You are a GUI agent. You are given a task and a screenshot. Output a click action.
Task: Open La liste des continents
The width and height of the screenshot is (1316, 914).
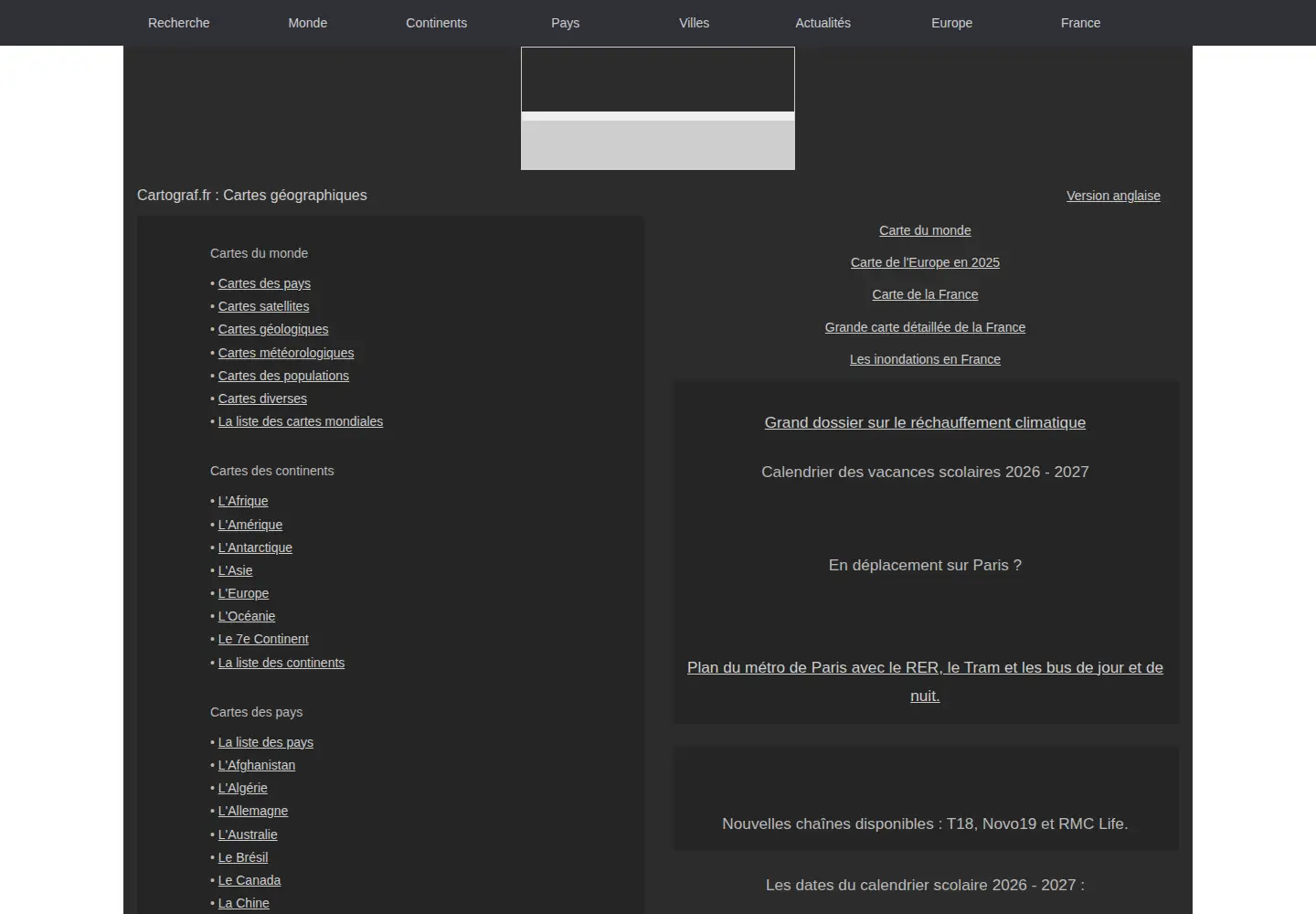(x=281, y=663)
